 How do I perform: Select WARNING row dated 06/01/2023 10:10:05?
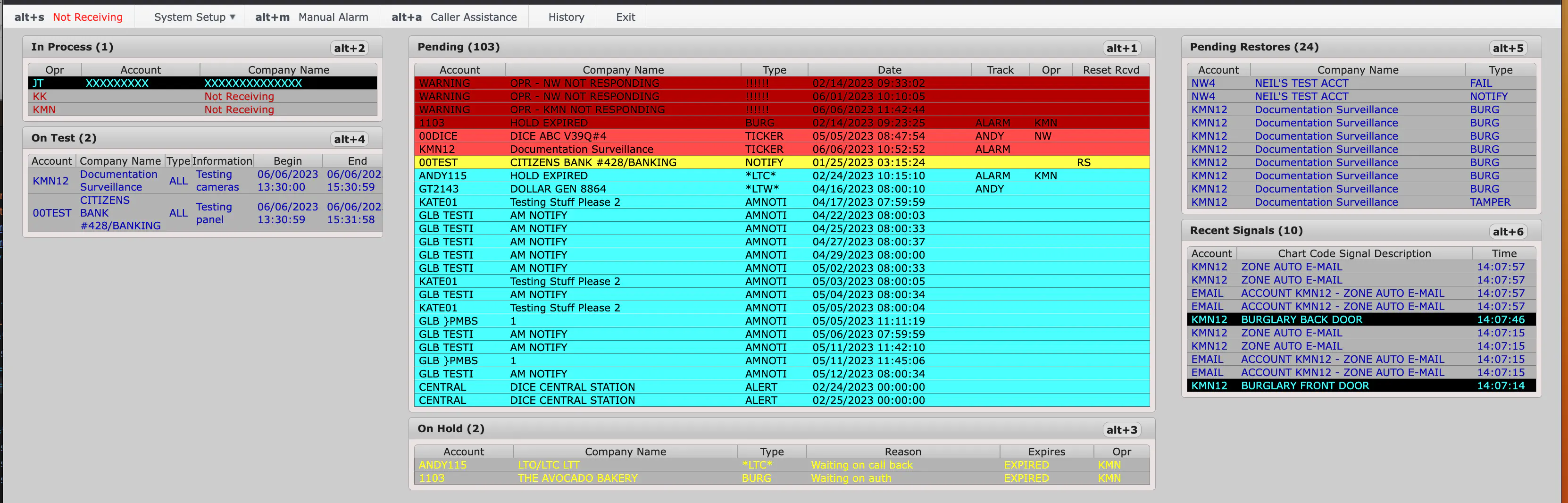pyautogui.click(x=782, y=96)
